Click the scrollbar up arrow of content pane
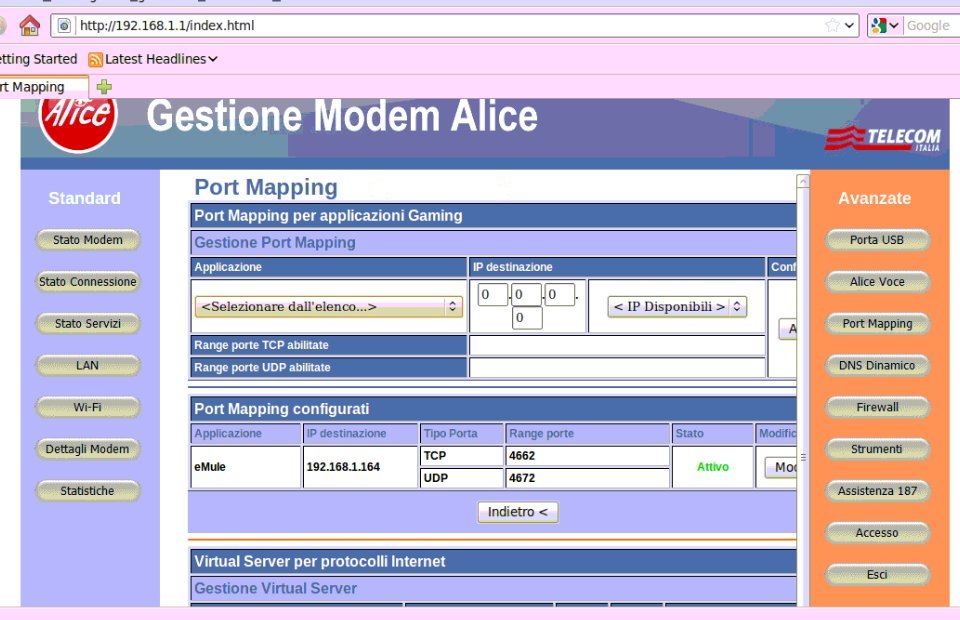The image size is (960, 620). click(x=803, y=181)
